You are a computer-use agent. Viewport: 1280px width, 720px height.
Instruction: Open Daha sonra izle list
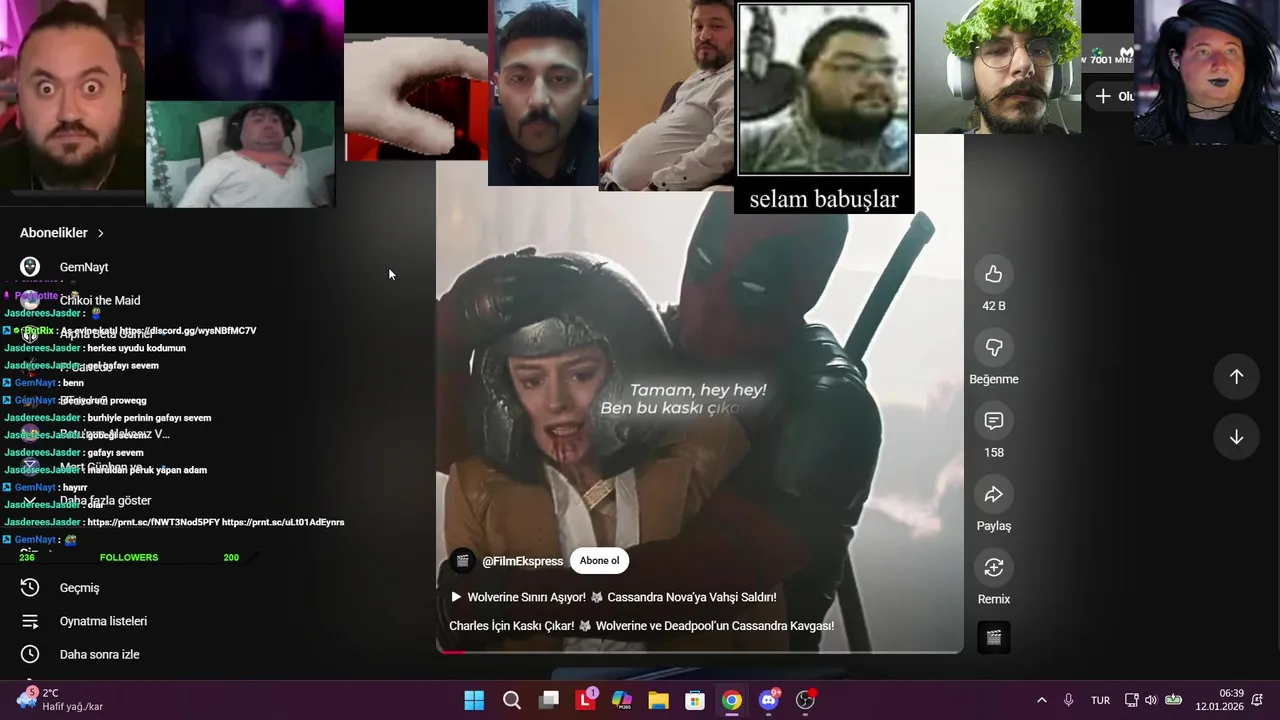click(100, 655)
